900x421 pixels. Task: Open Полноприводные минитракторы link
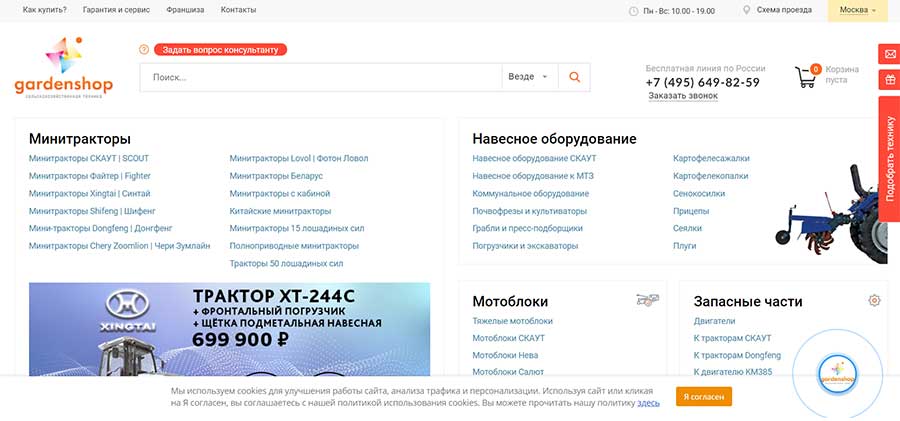point(294,246)
